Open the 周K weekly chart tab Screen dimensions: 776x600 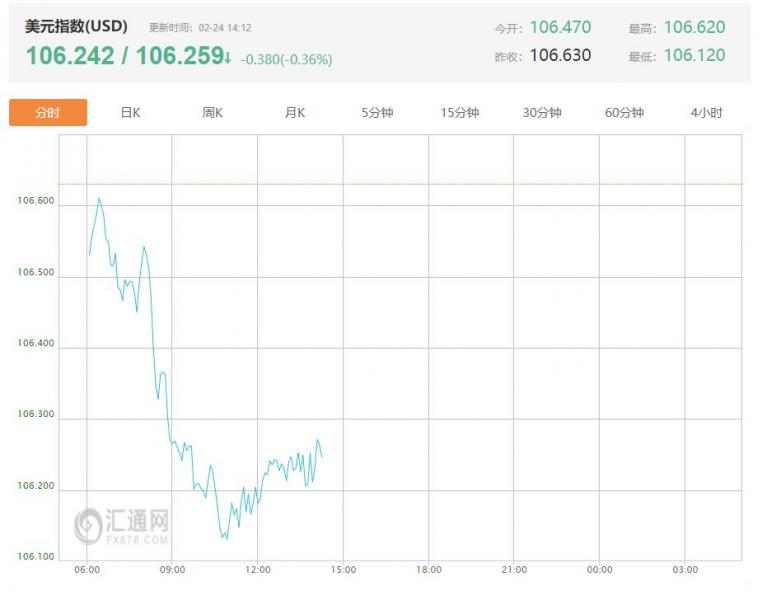click(212, 113)
